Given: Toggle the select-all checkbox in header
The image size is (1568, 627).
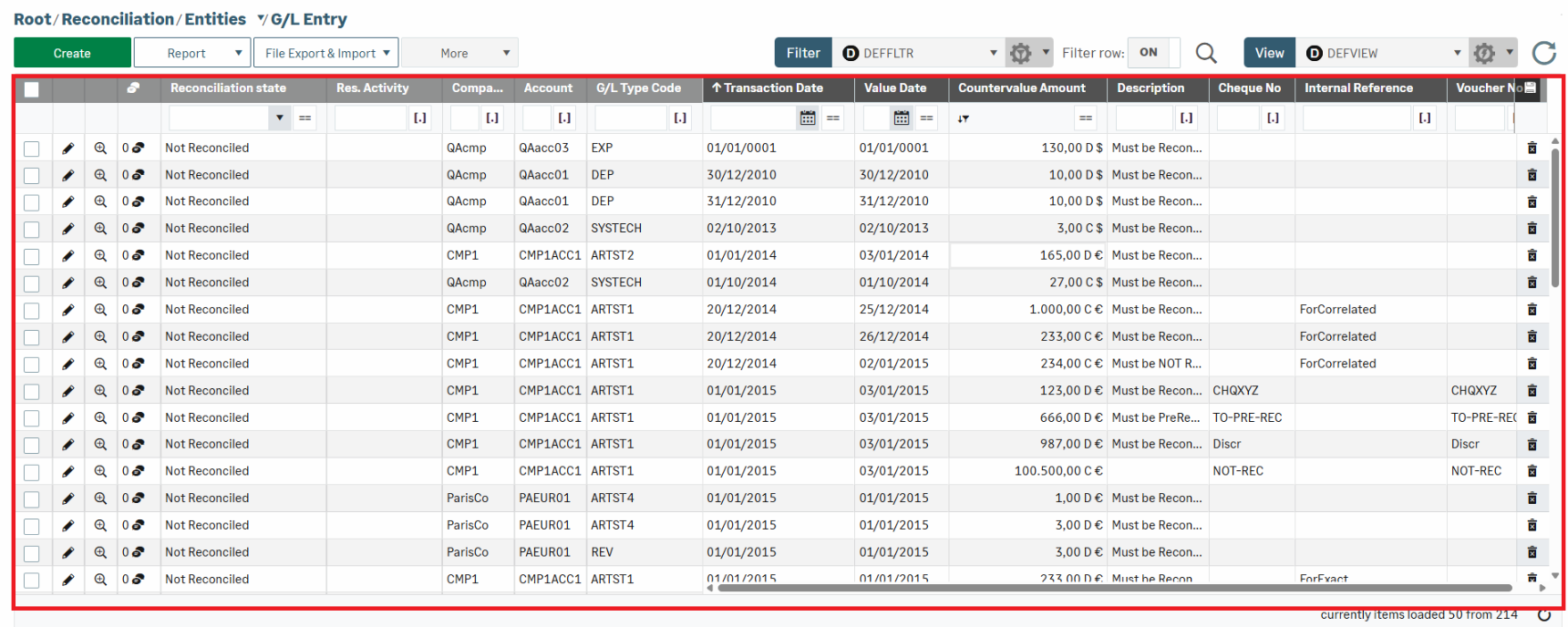Looking at the screenshot, I should (x=32, y=89).
